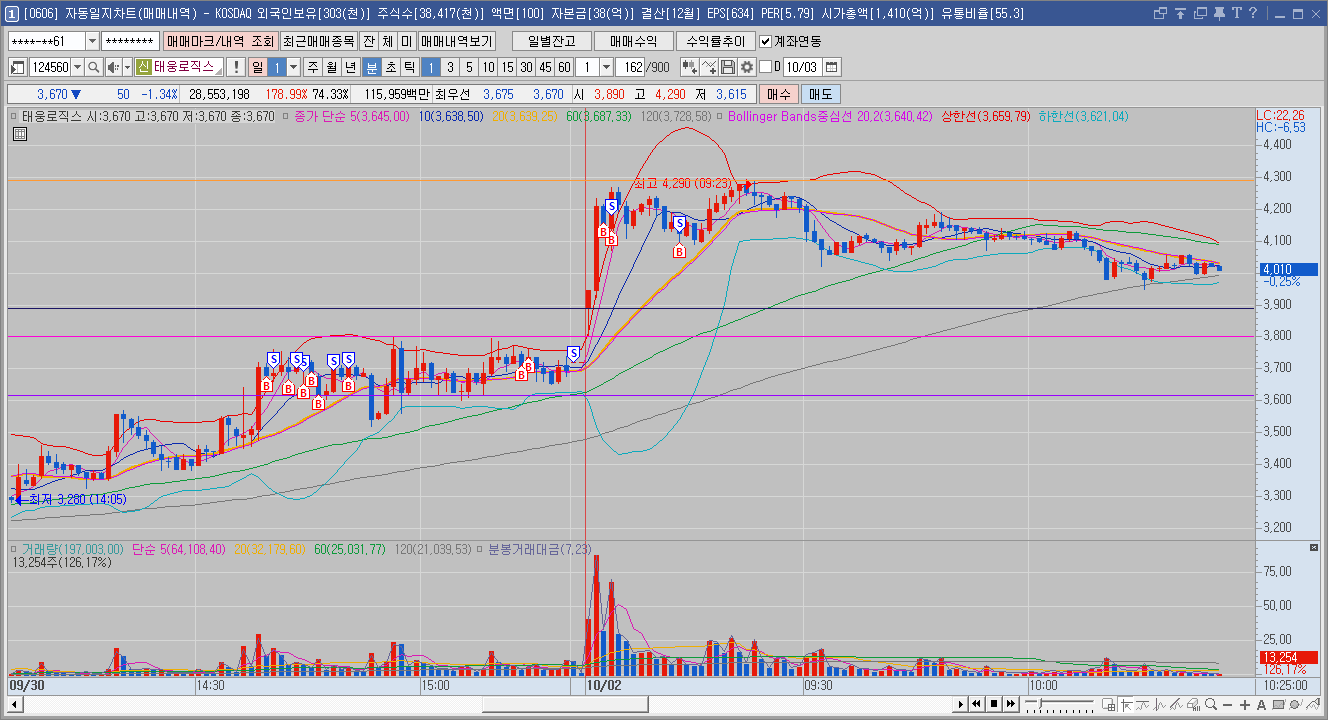Click the text A annotation icon
This screenshot has height=720, width=1328.
tap(1262, 705)
